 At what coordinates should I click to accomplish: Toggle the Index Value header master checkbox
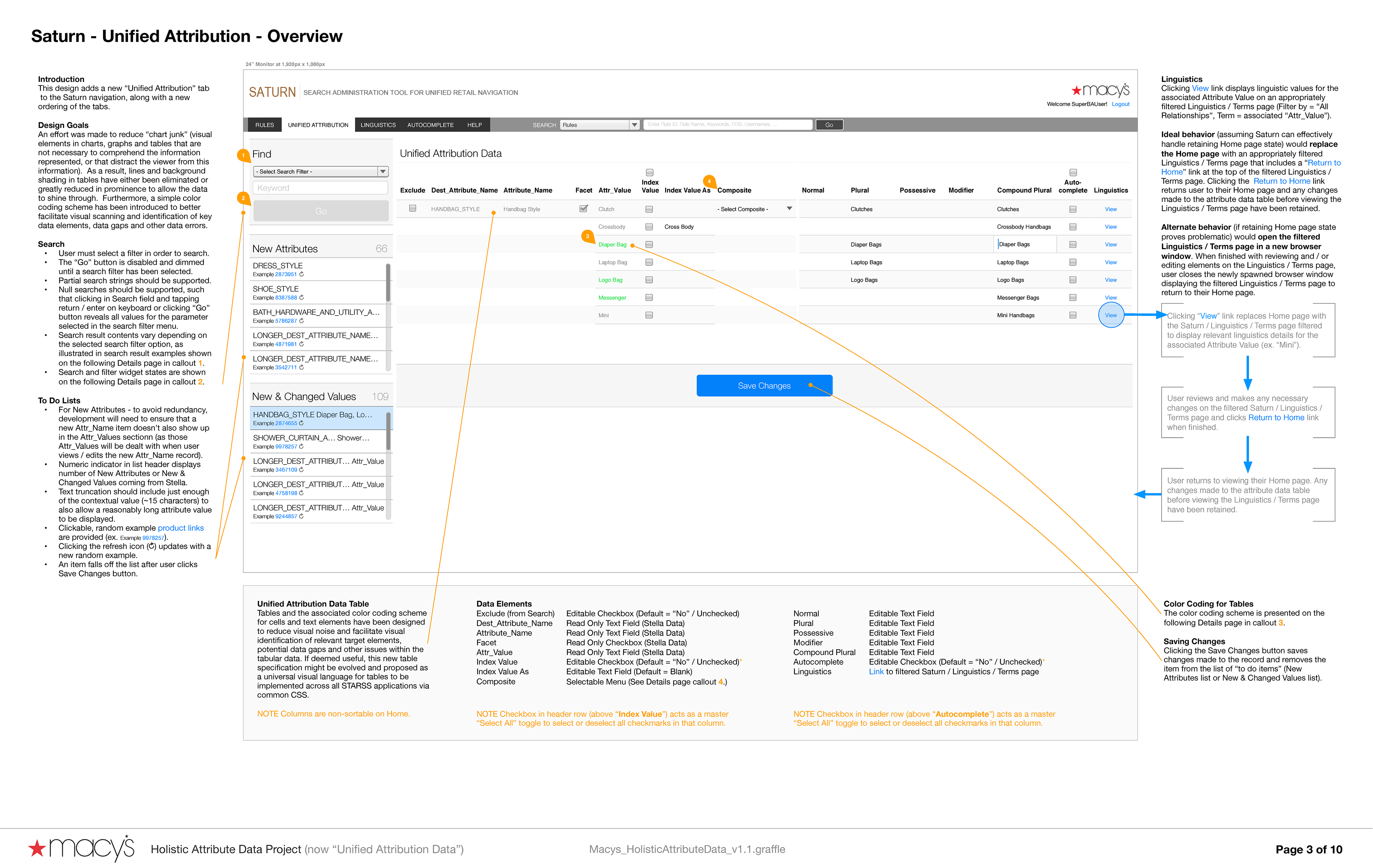point(649,172)
